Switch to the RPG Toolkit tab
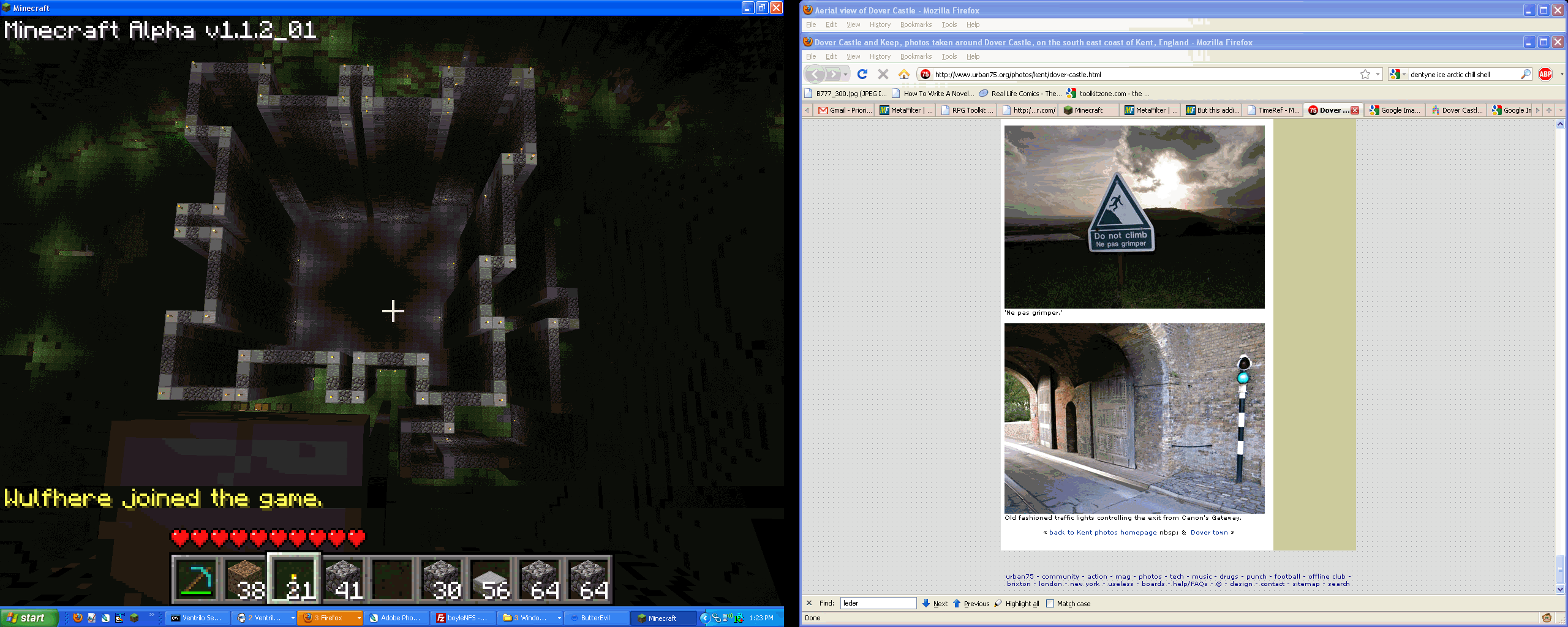Screen dimensions: 1568x627 (966, 110)
